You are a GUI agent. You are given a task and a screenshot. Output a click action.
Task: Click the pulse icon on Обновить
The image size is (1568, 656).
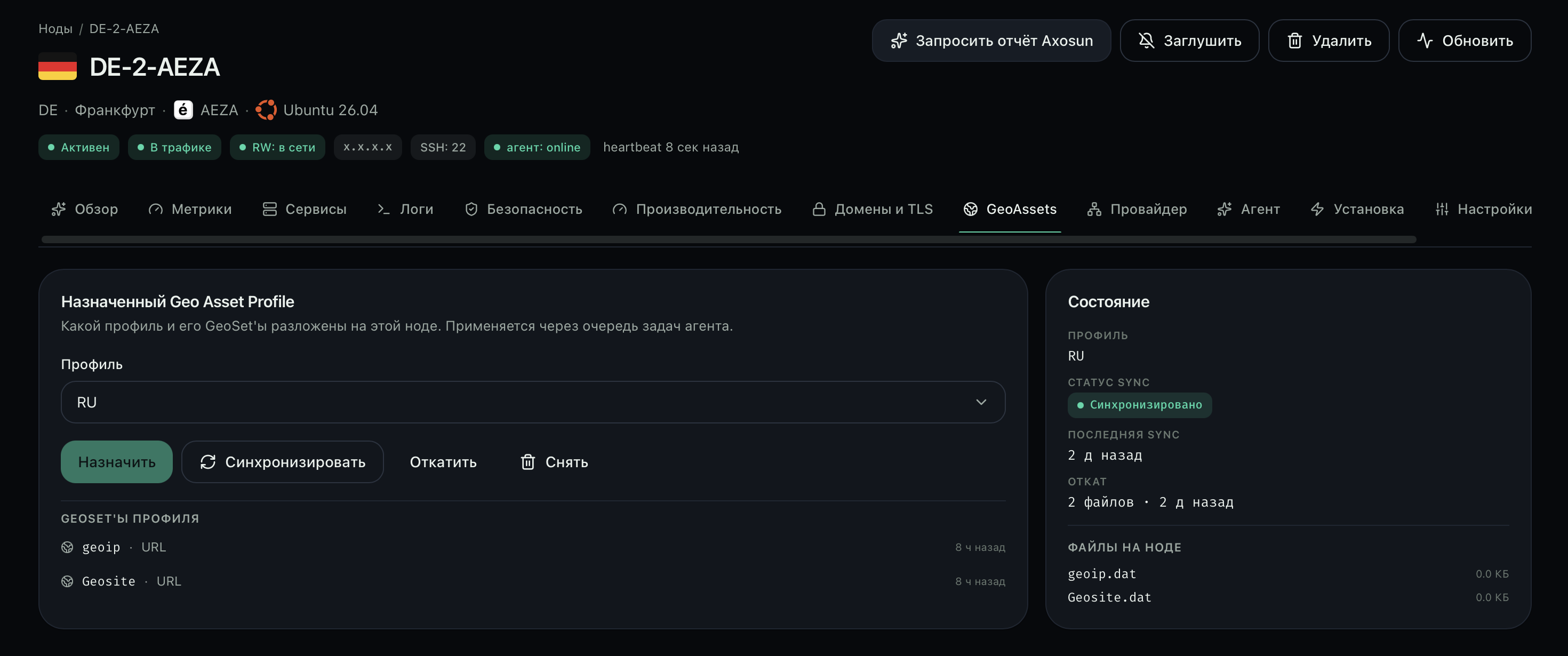(1425, 41)
